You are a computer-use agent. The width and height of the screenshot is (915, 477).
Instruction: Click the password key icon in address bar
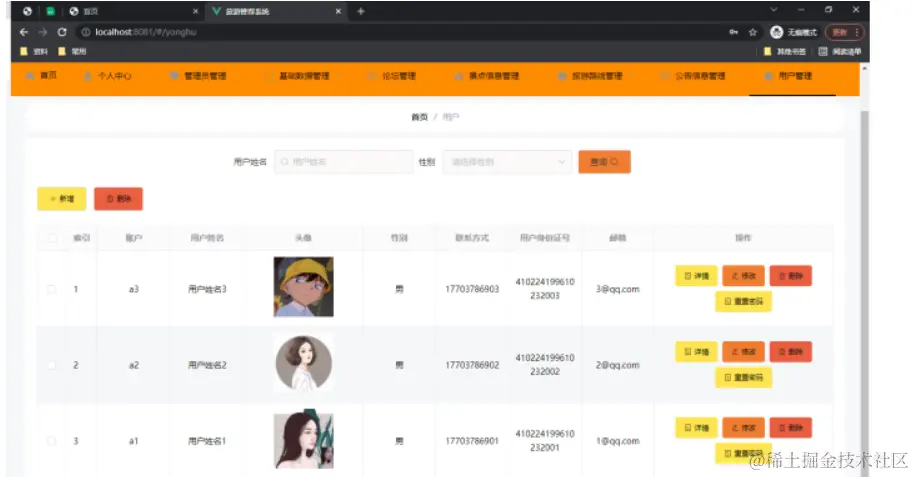(734, 32)
